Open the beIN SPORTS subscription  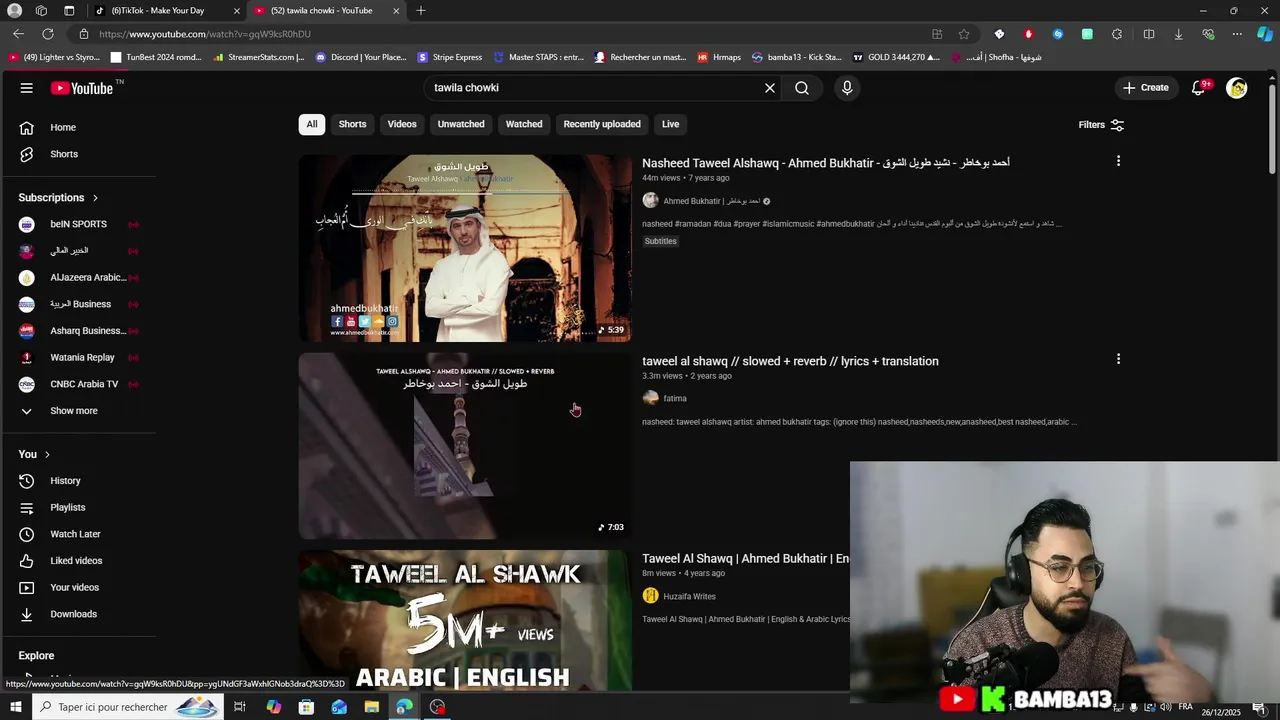pyautogui.click(x=78, y=224)
